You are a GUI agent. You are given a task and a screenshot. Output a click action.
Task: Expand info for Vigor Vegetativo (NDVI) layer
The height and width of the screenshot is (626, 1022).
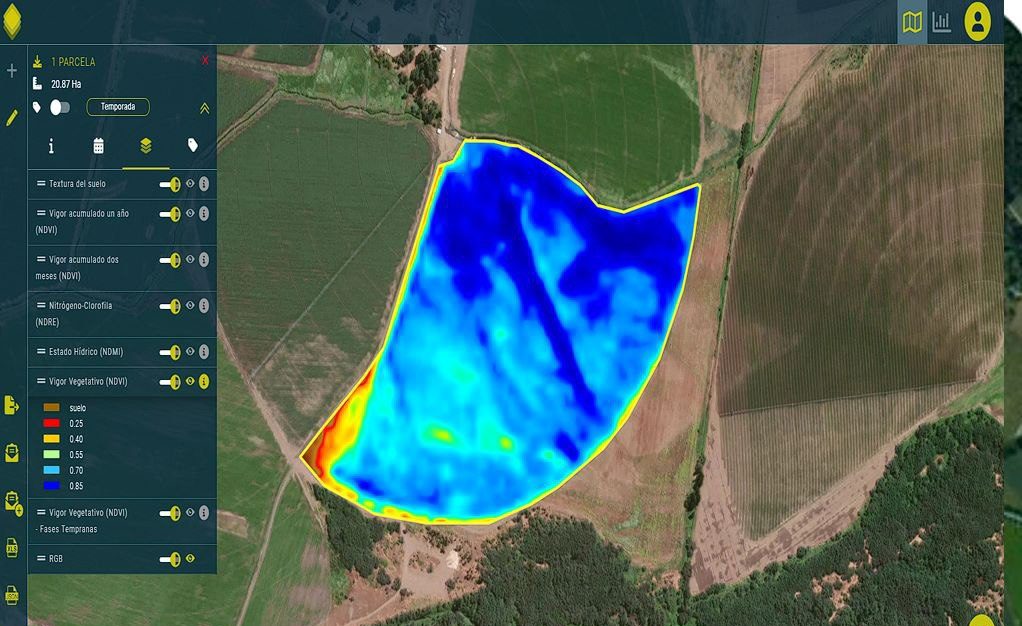[x=204, y=382]
